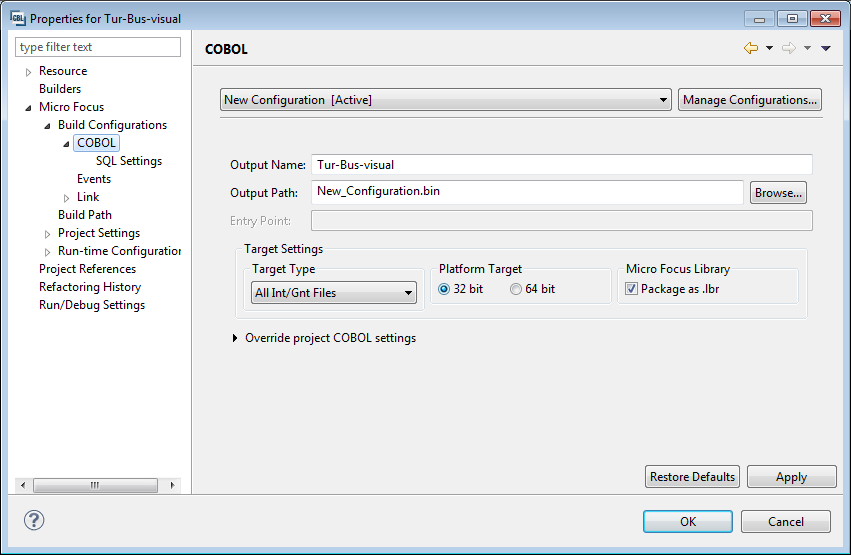Click the help question mark icon
Image resolution: width=851 pixels, height=555 pixels.
coord(34,520)
